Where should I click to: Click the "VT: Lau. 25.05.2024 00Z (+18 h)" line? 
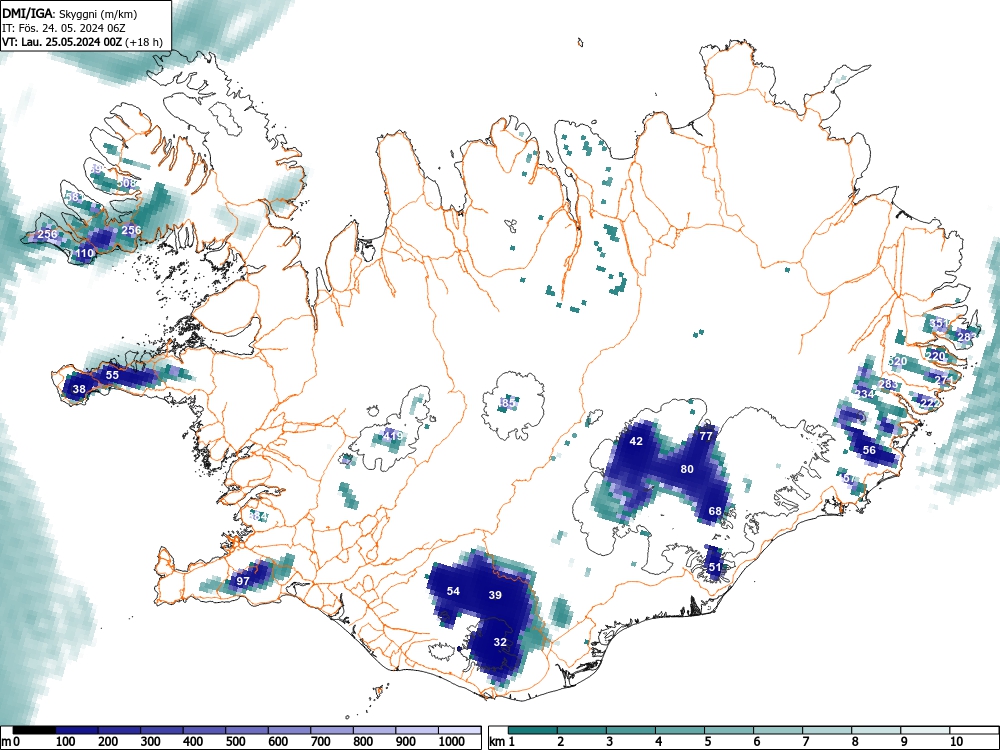click(x=82, y=42)
